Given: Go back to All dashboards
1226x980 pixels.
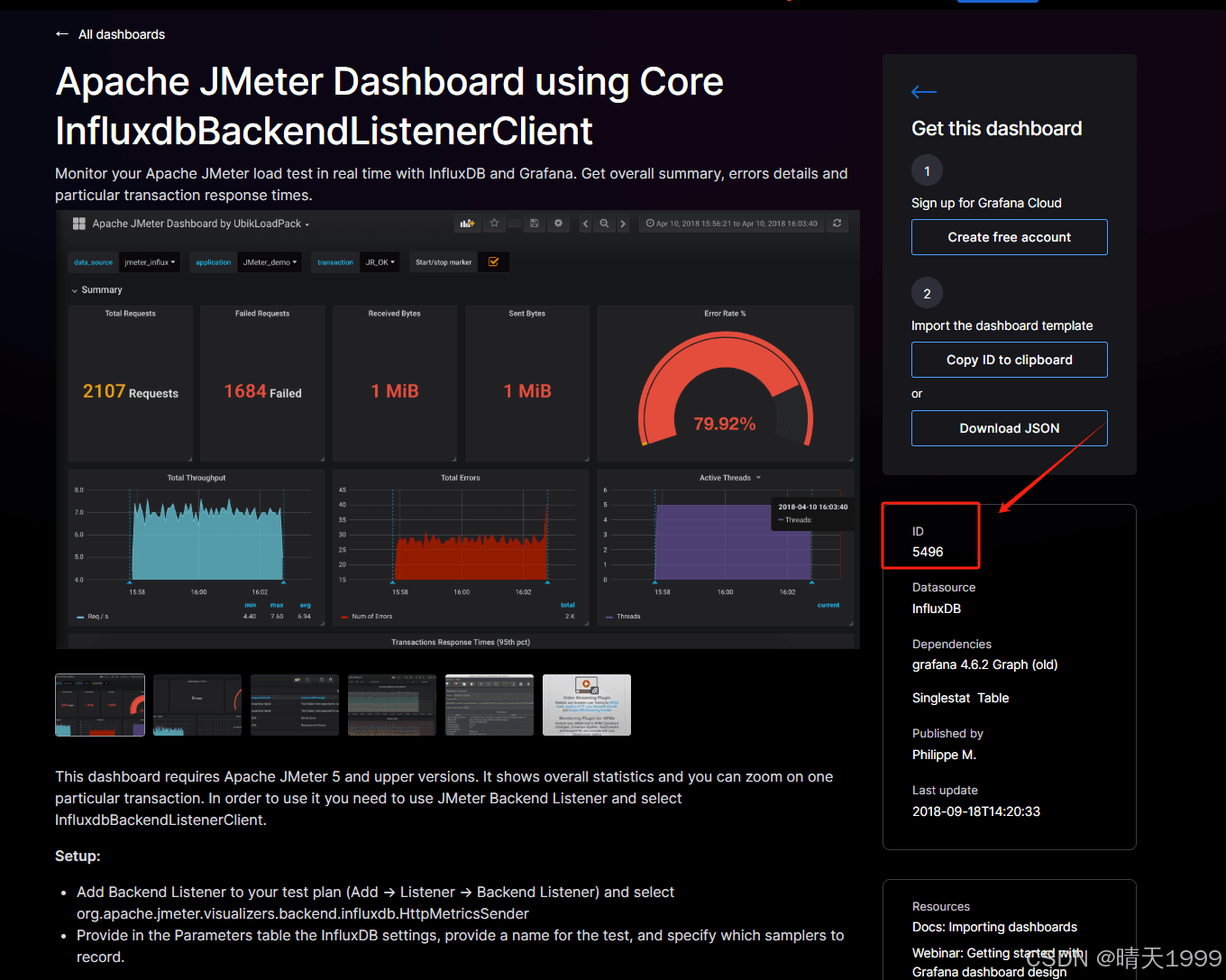Looking at the screenshot, I should (110, 34).
